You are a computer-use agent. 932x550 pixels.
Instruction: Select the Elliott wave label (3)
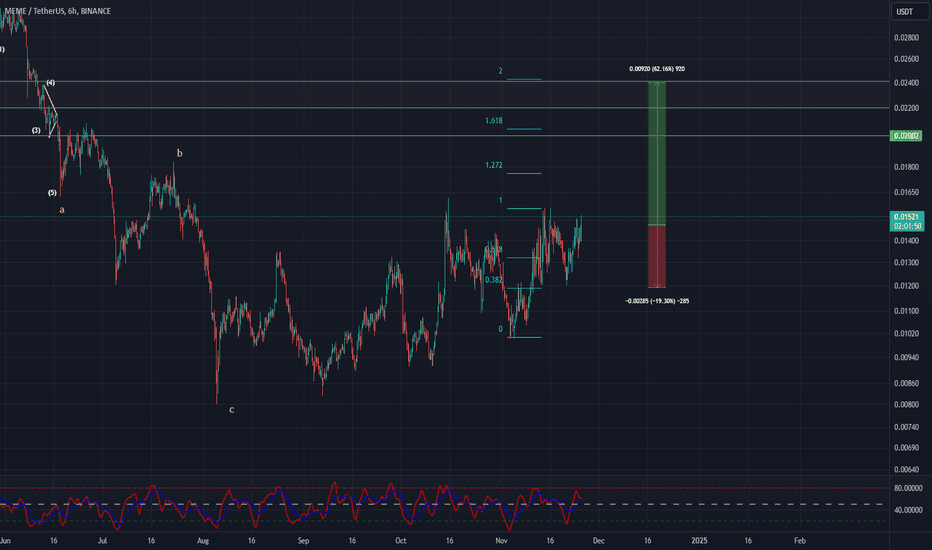(x=36, y=130)
